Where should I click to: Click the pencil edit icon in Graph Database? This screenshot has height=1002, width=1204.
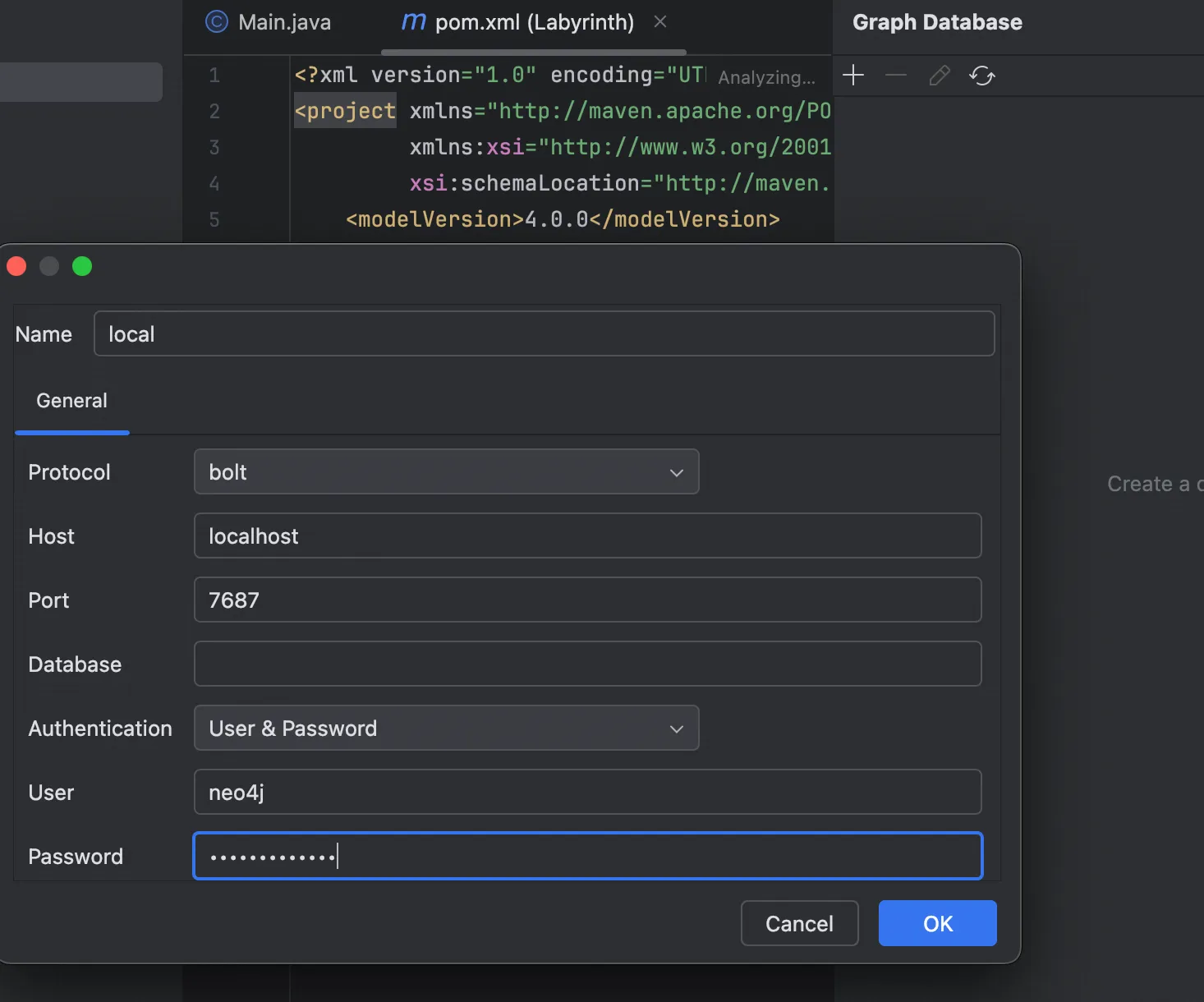[939, 76]
